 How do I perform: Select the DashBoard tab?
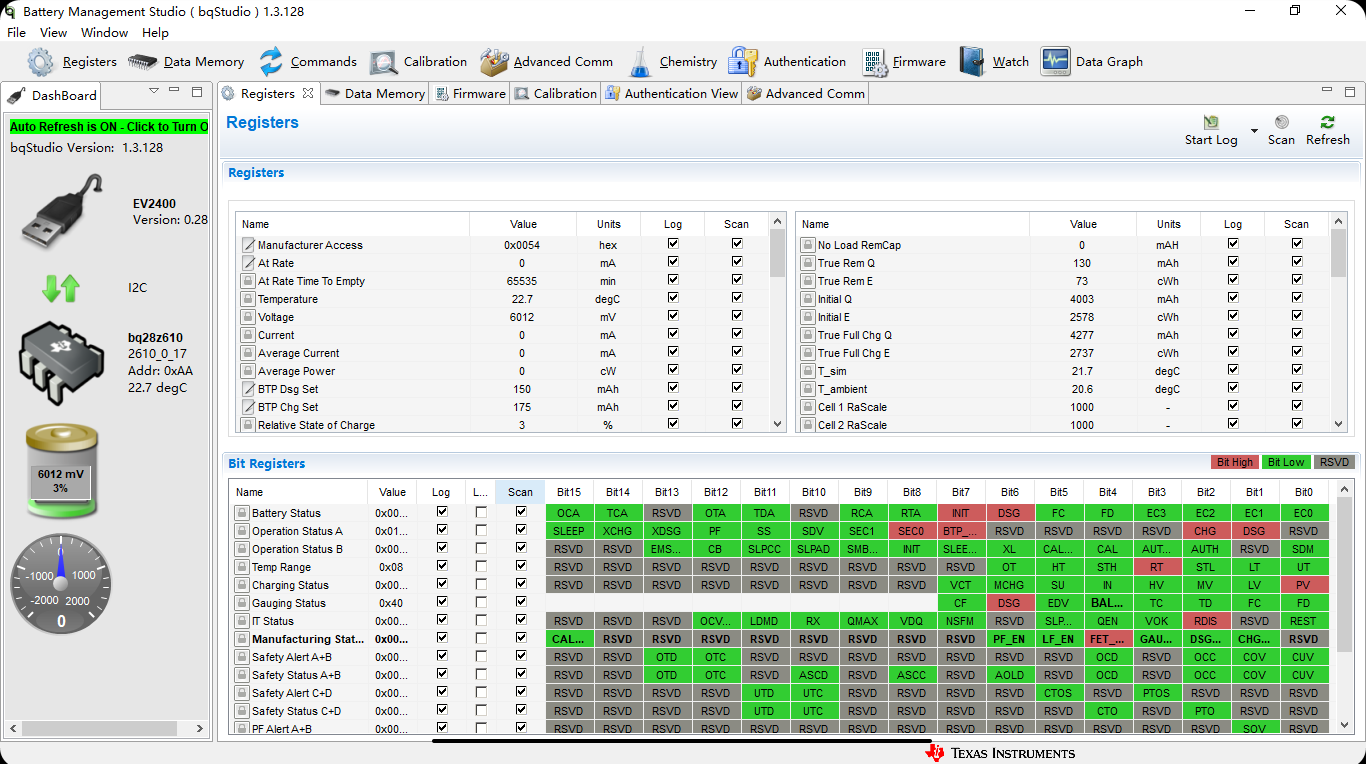pos(52,95)
